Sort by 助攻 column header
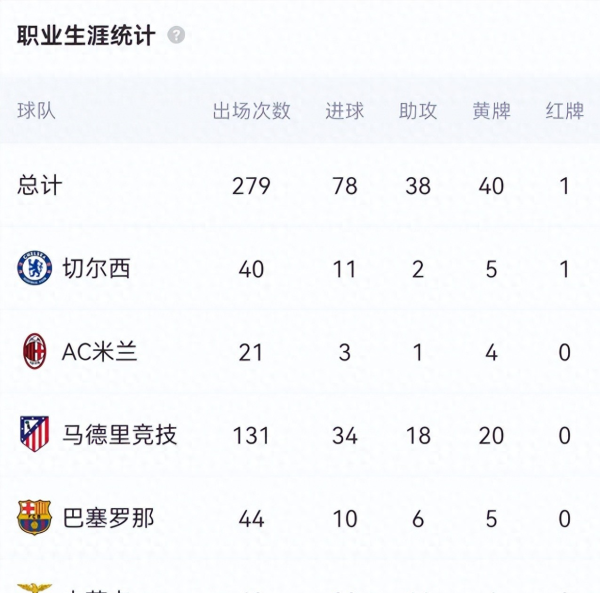Screen dimensions: 600x593 (418, 111)
